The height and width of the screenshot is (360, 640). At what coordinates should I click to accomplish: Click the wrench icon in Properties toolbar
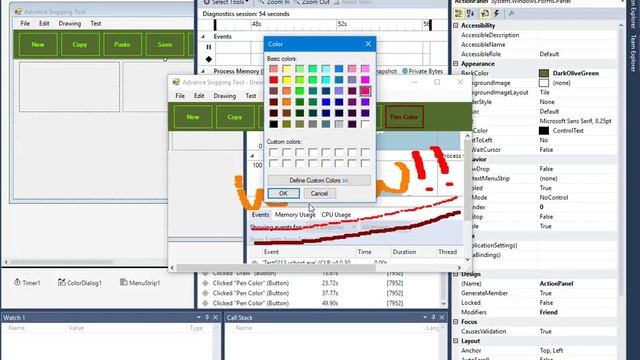511,14
